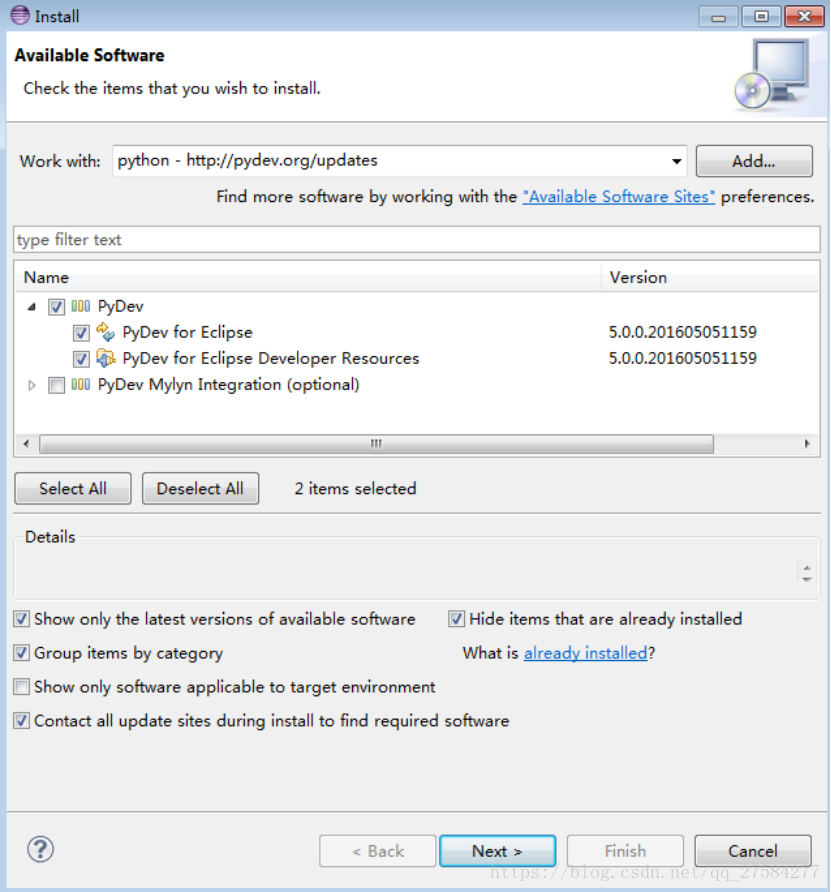Click the PyDev for Eclipse feature icon

pos(105,332)
